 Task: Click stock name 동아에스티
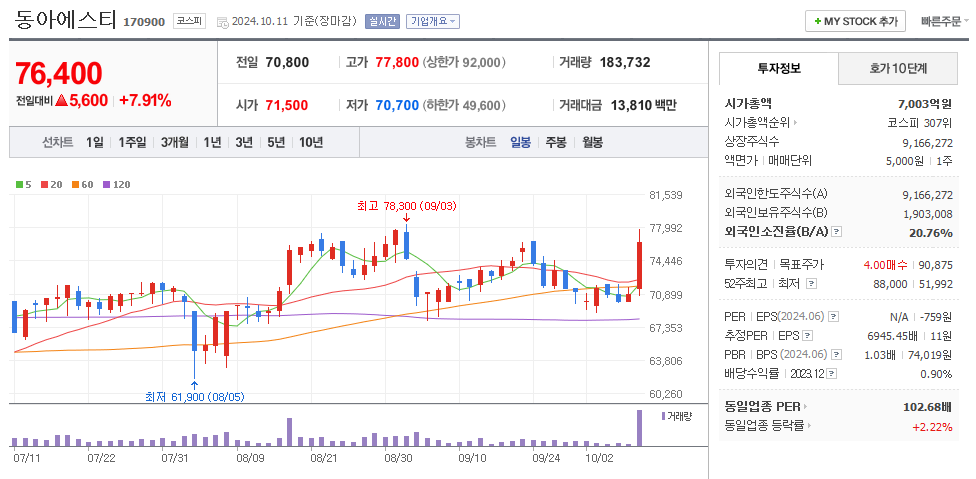point(65,19)
